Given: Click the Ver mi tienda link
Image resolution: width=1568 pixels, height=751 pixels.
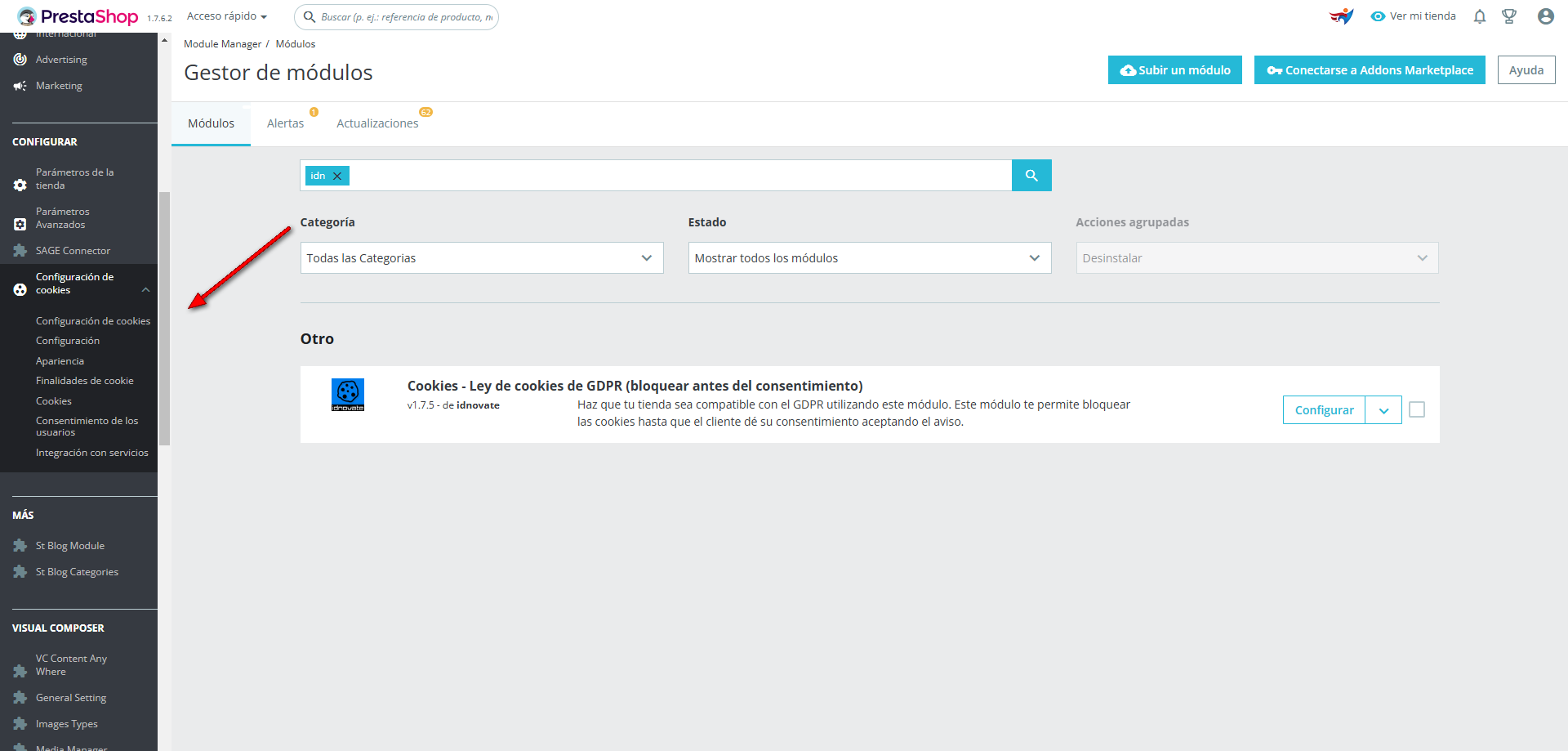Looking at the screenshot, I should coord(1414,16).
